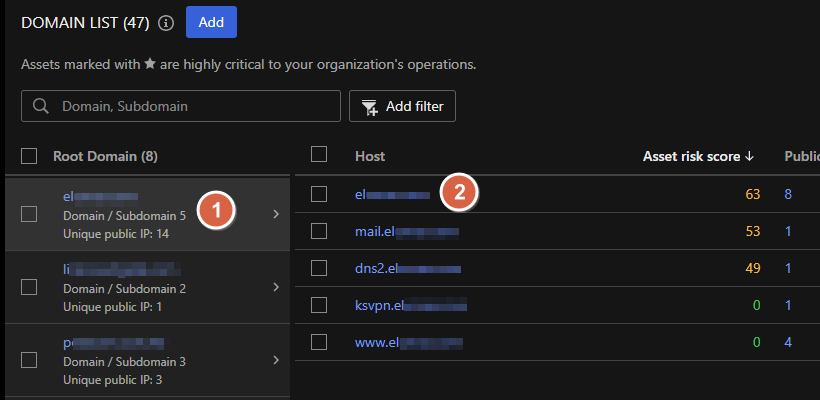Click the public IP count 8 link
The height and width of the screenshot is (400, 820).
tap(788, 194)
